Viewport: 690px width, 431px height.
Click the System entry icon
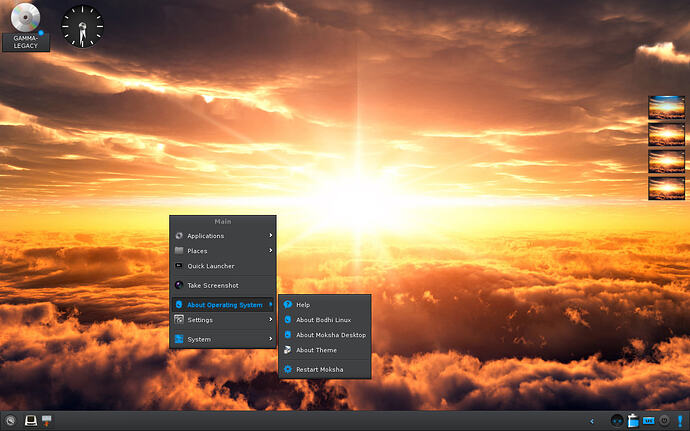click(x=179, y=339)
